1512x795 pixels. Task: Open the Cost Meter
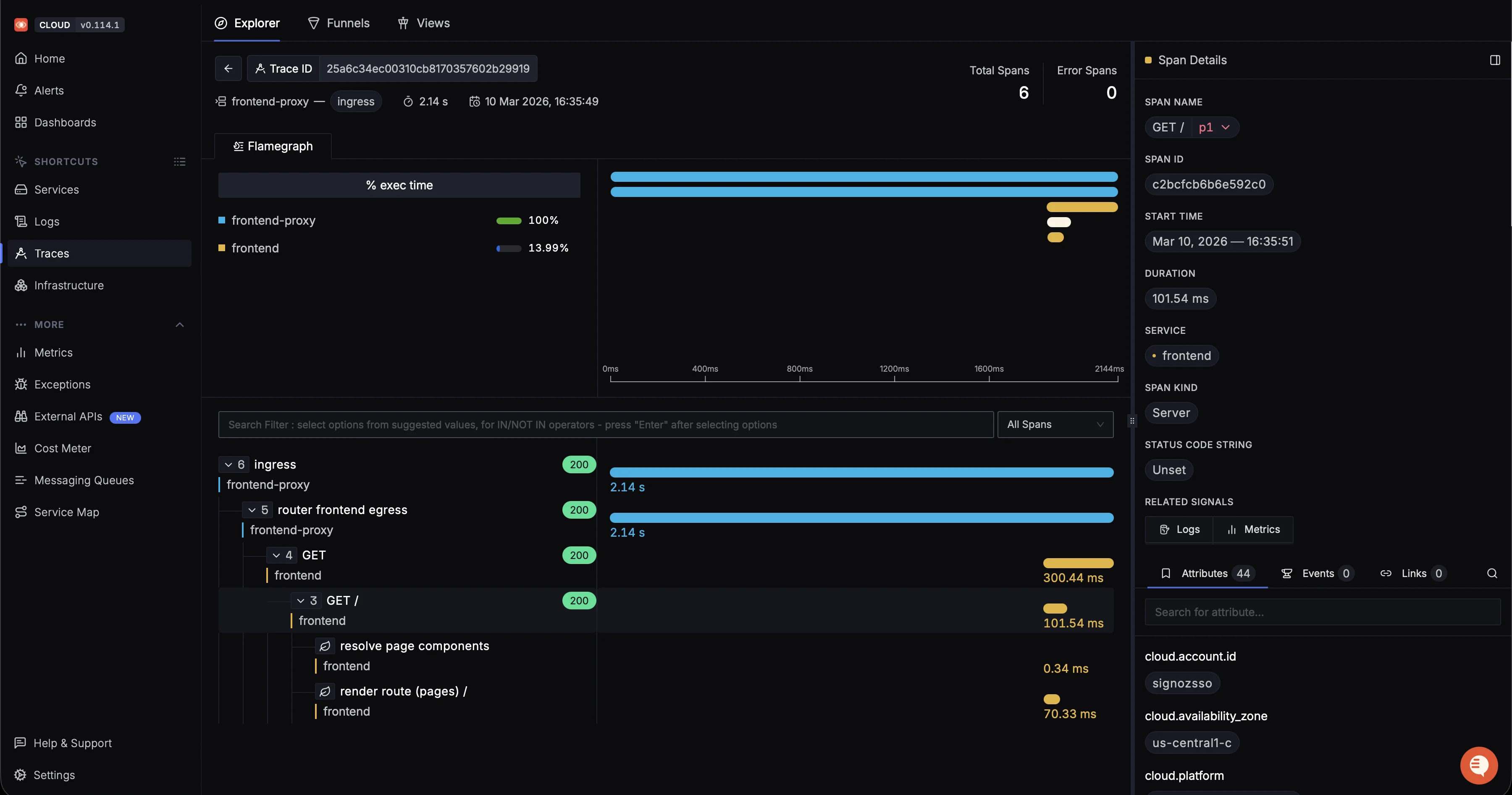(62, 448)
